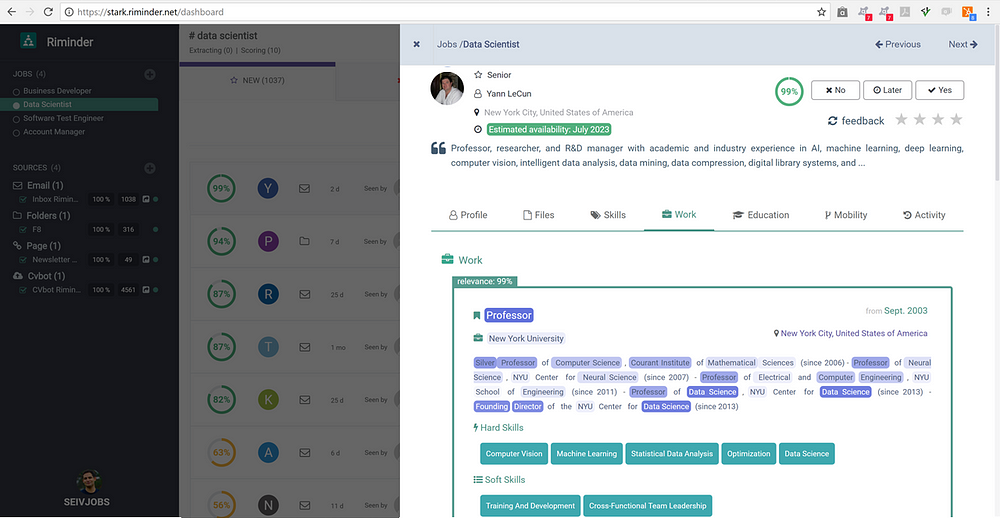
Task: Click the Senior star icon
Action: [x=478, y=75]
